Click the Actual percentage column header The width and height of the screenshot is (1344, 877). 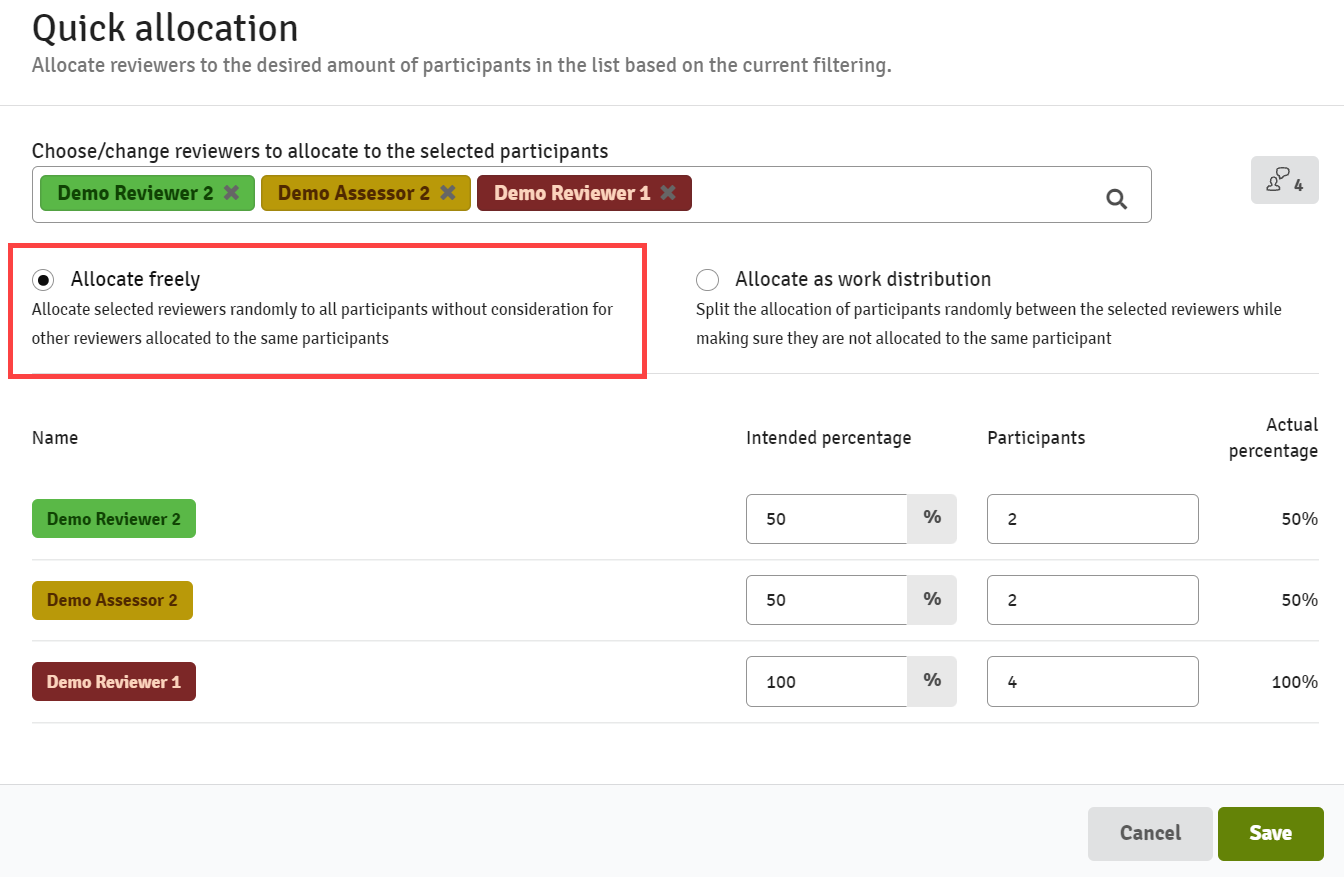(x=1273, y=438)
